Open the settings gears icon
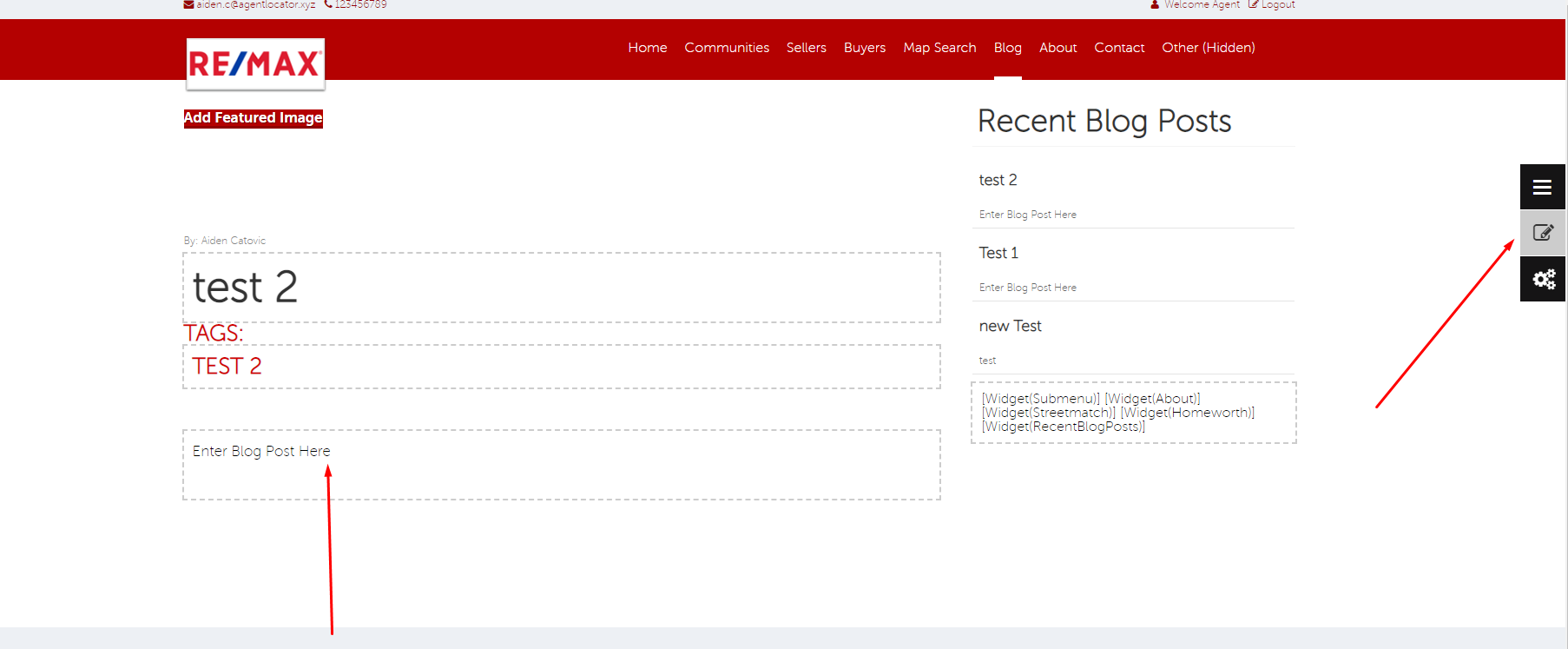 [1542, 279]
